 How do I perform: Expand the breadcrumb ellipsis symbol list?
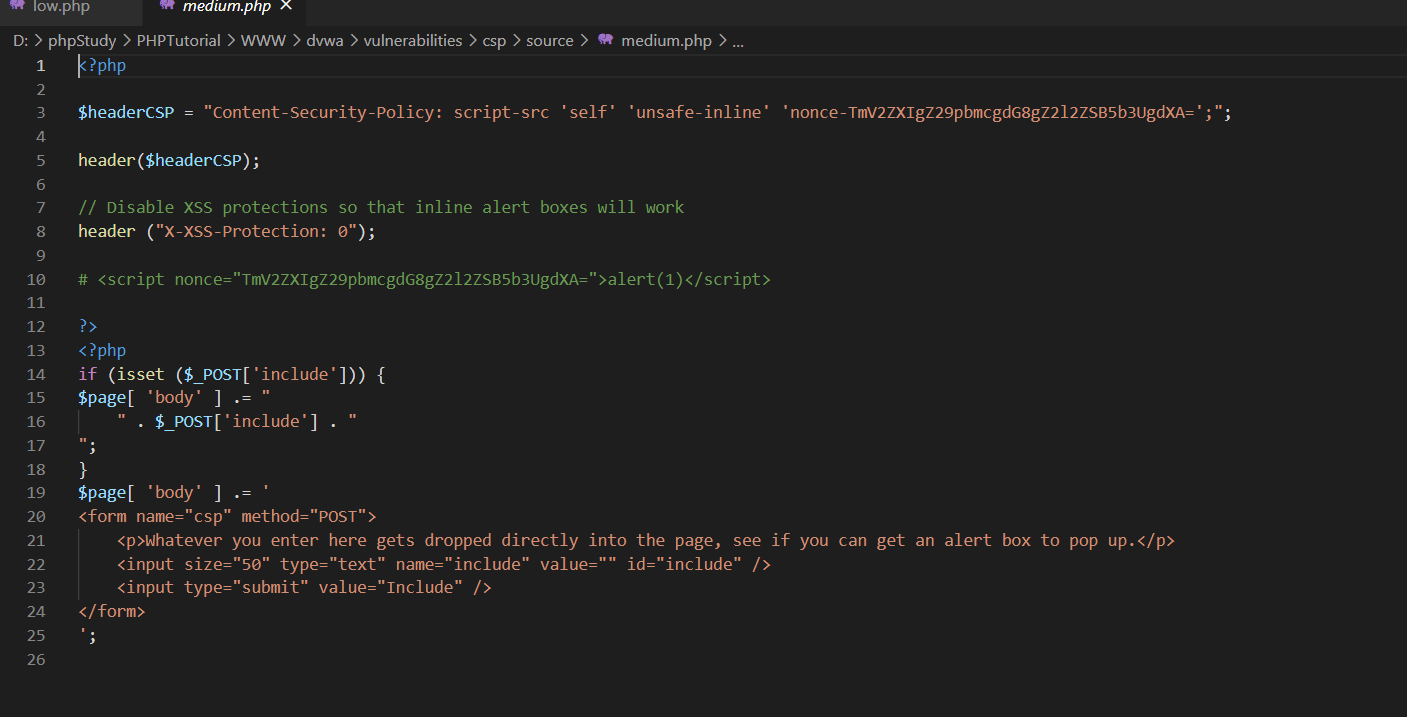738,41
